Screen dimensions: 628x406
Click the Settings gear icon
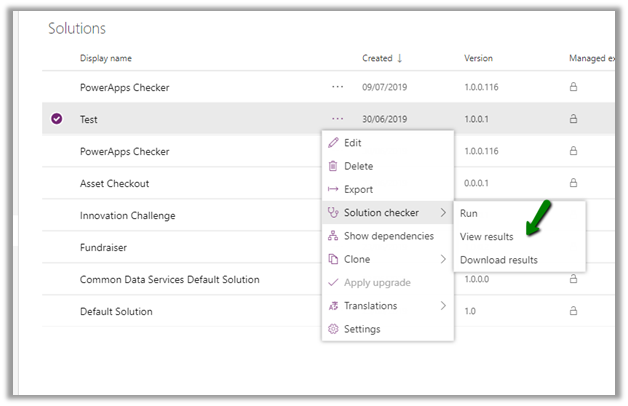click(334, 329)
